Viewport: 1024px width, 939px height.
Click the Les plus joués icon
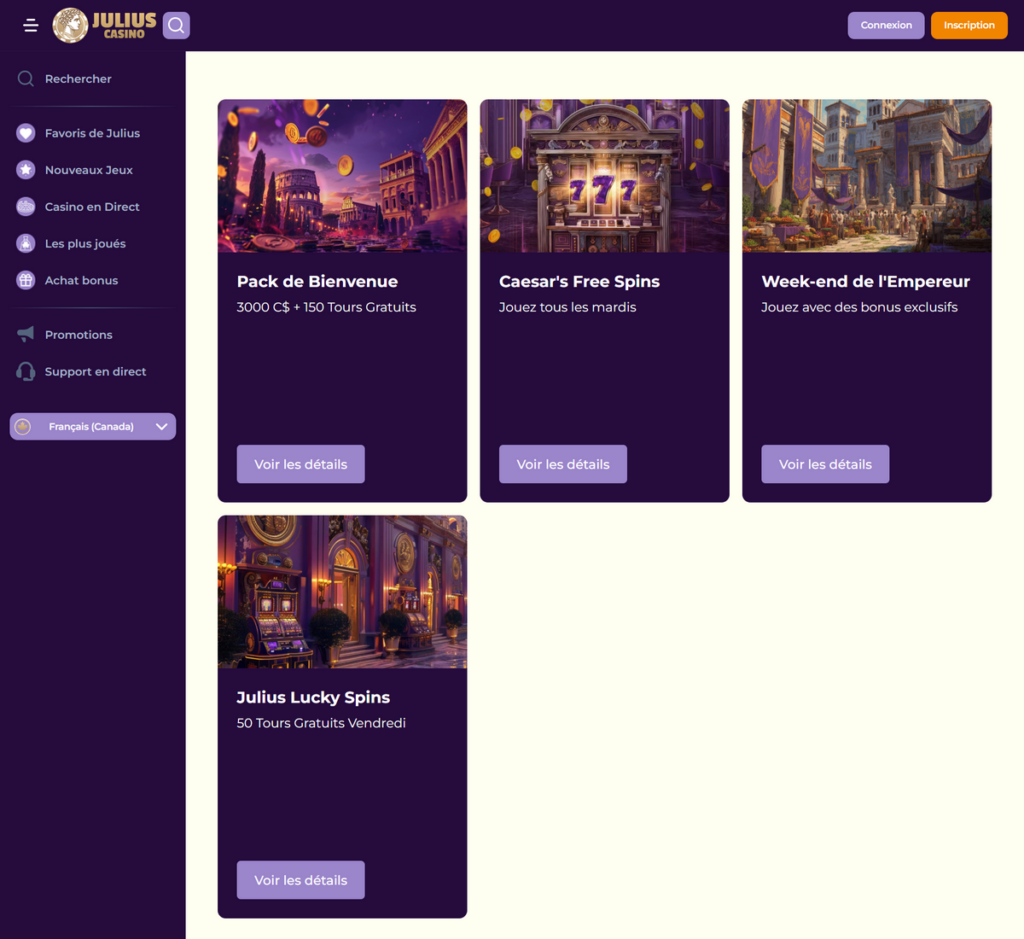(x=26, y=244)
